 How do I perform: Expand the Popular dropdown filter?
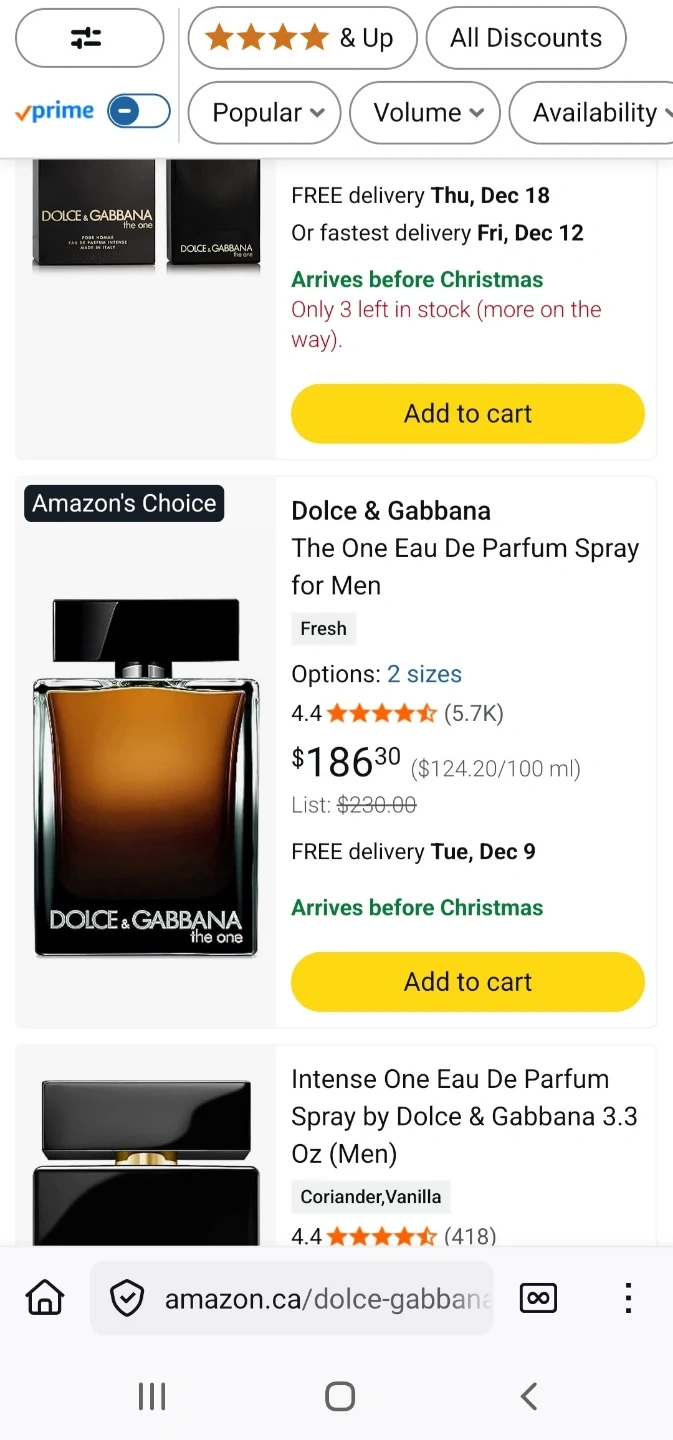point(264,112)
